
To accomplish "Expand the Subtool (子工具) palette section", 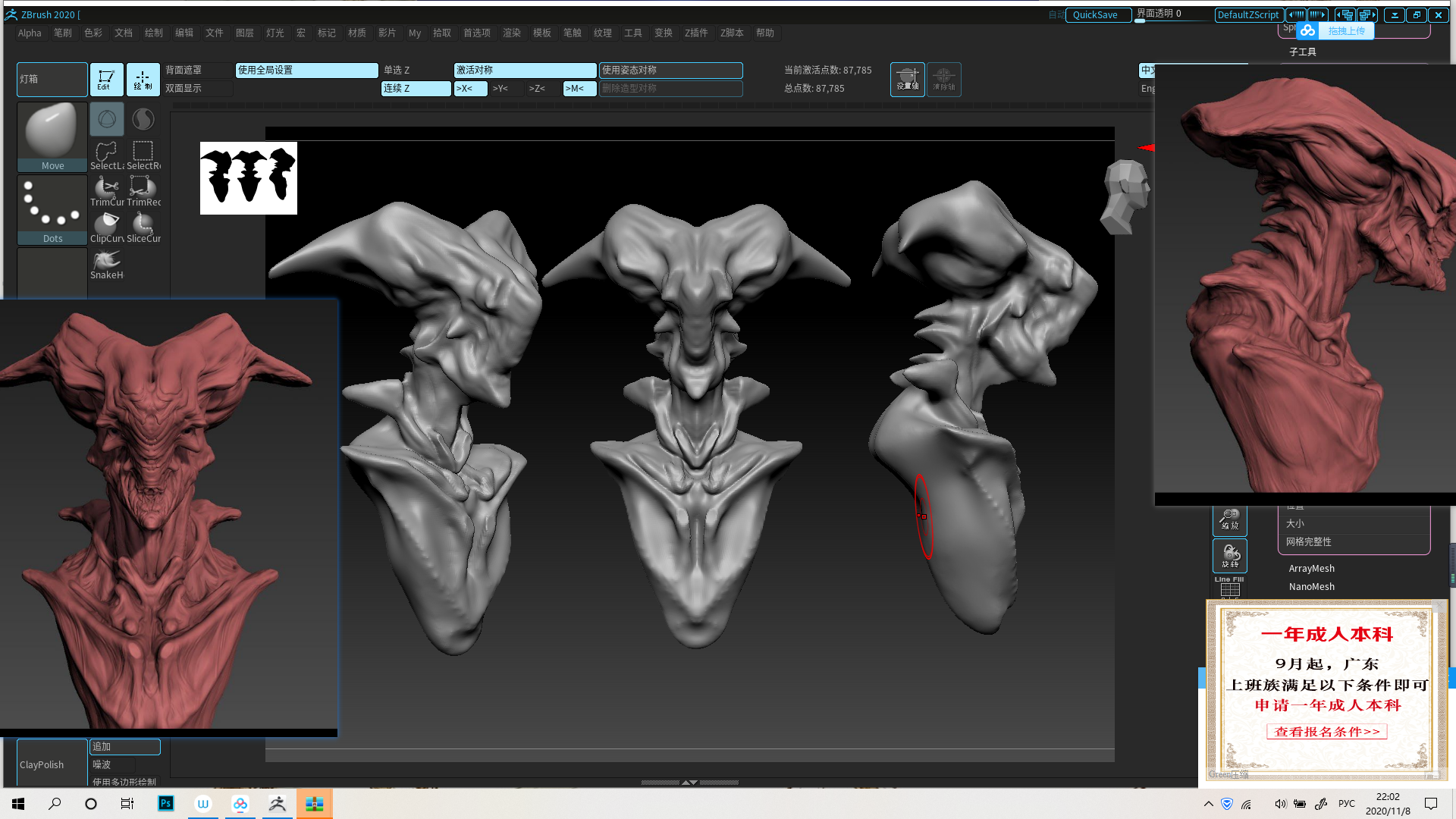I will (x=1302, y=52).
